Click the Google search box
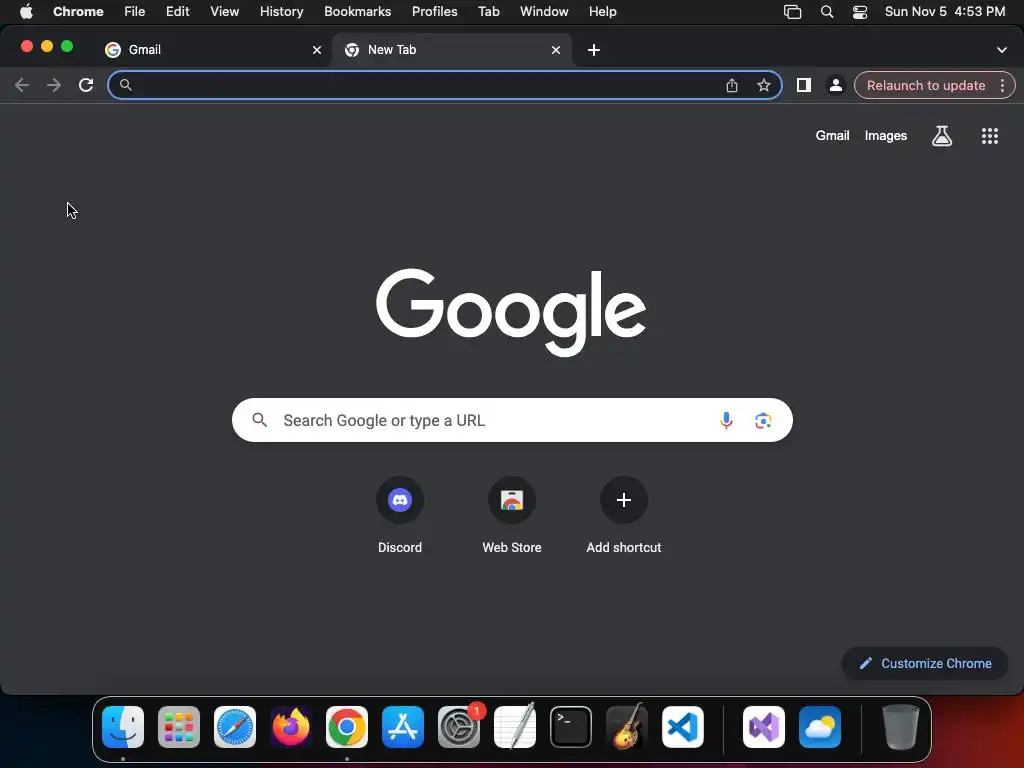The width and height of the screenshot is (1024, 768). point(512,420)
